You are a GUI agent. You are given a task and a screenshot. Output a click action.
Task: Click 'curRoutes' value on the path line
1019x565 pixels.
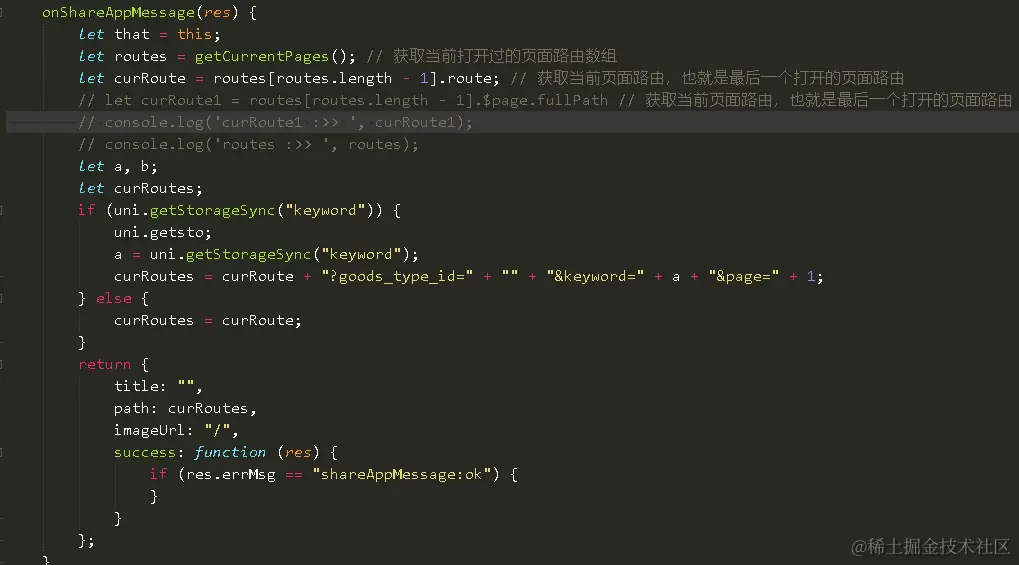(x=208, y=408)
